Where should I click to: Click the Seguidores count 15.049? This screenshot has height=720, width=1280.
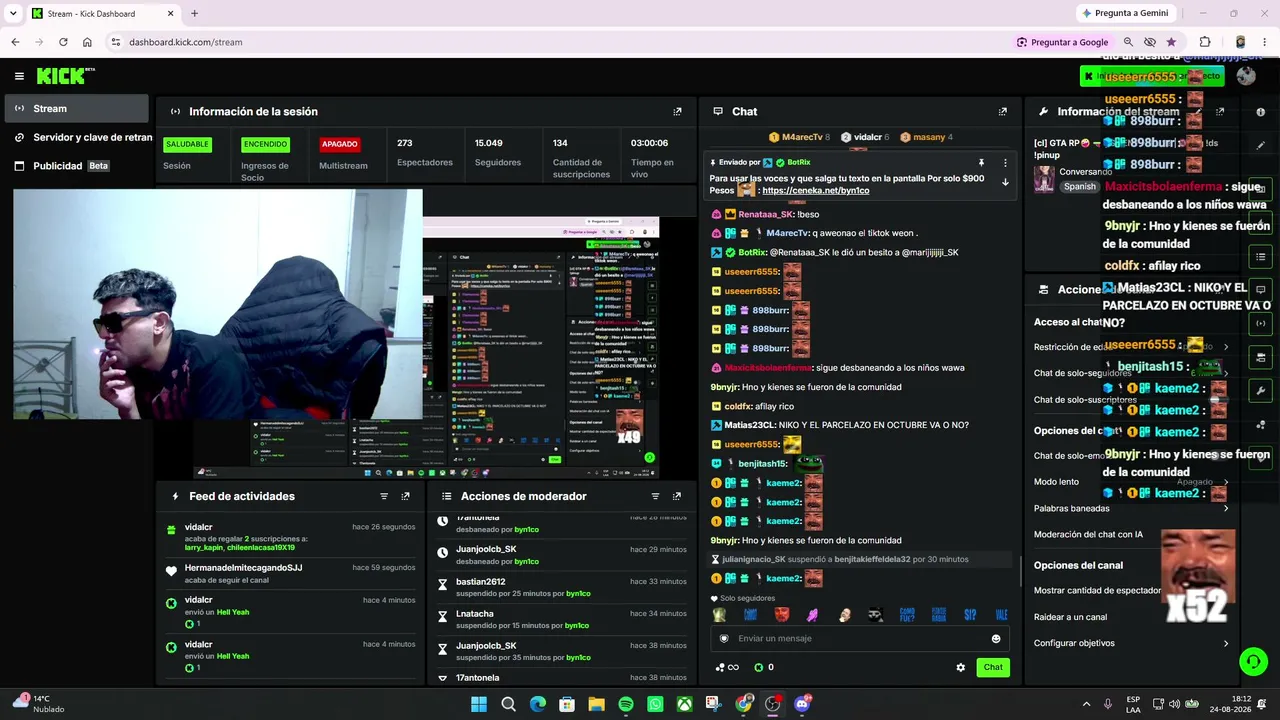[488, 143]
